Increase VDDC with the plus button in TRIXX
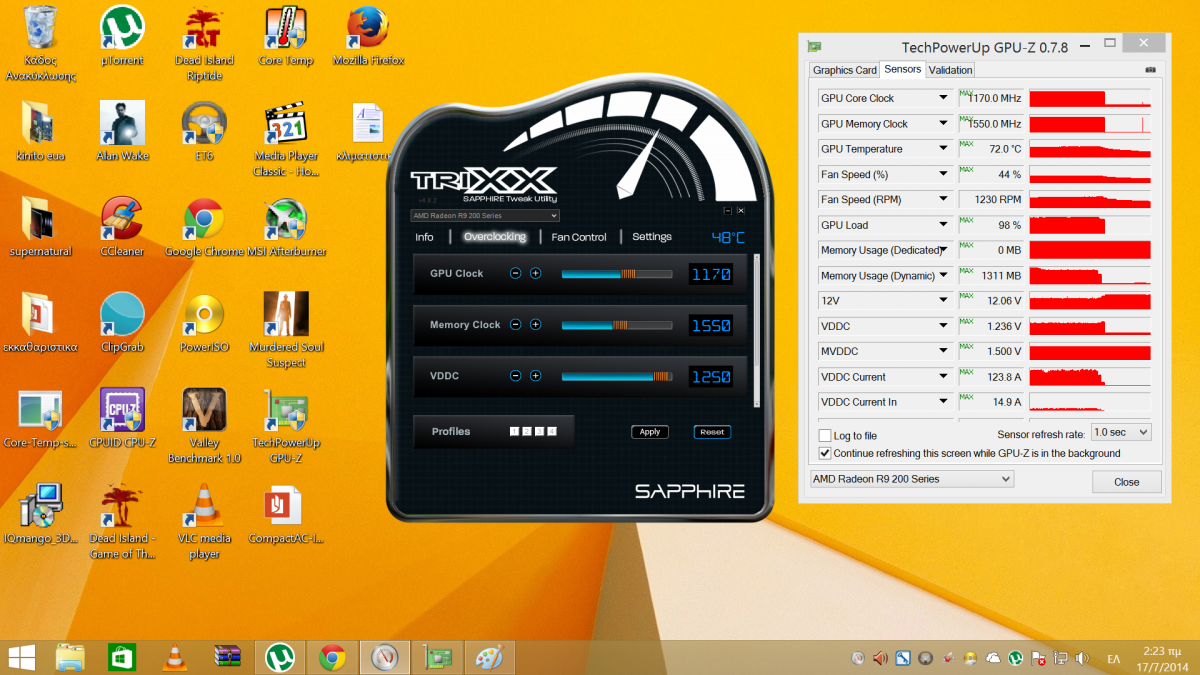 pyautogui.click(x=536, y=376)
